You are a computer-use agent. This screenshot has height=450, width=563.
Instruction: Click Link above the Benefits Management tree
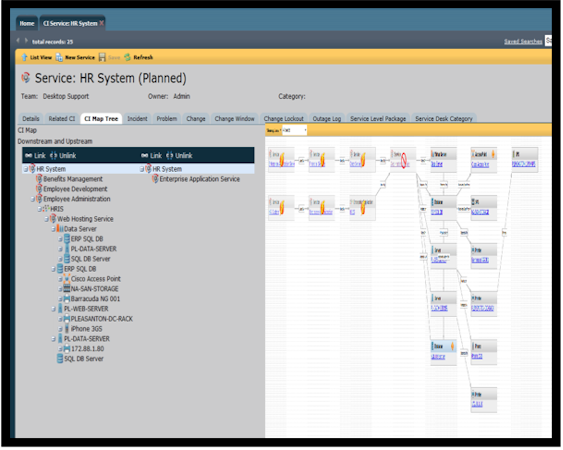(36, 156)
